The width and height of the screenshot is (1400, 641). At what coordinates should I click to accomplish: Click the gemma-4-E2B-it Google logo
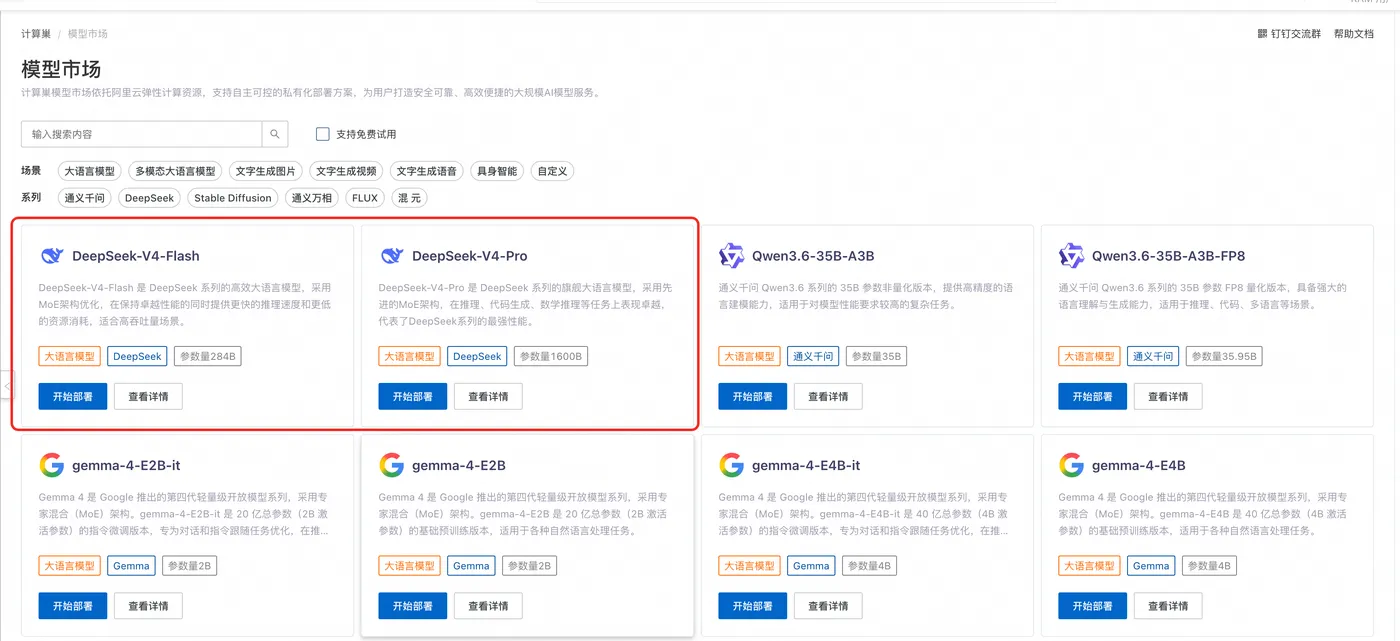click(52, 465)
